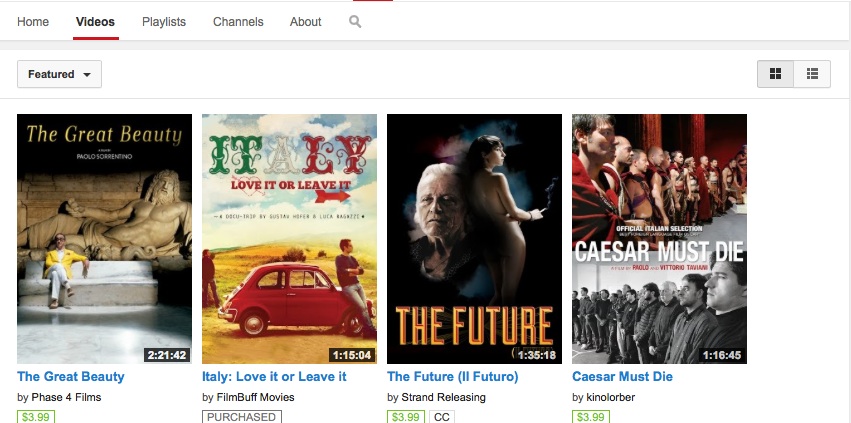Click the PURCHASED badge under Italy movie

[x=240, y=416]
